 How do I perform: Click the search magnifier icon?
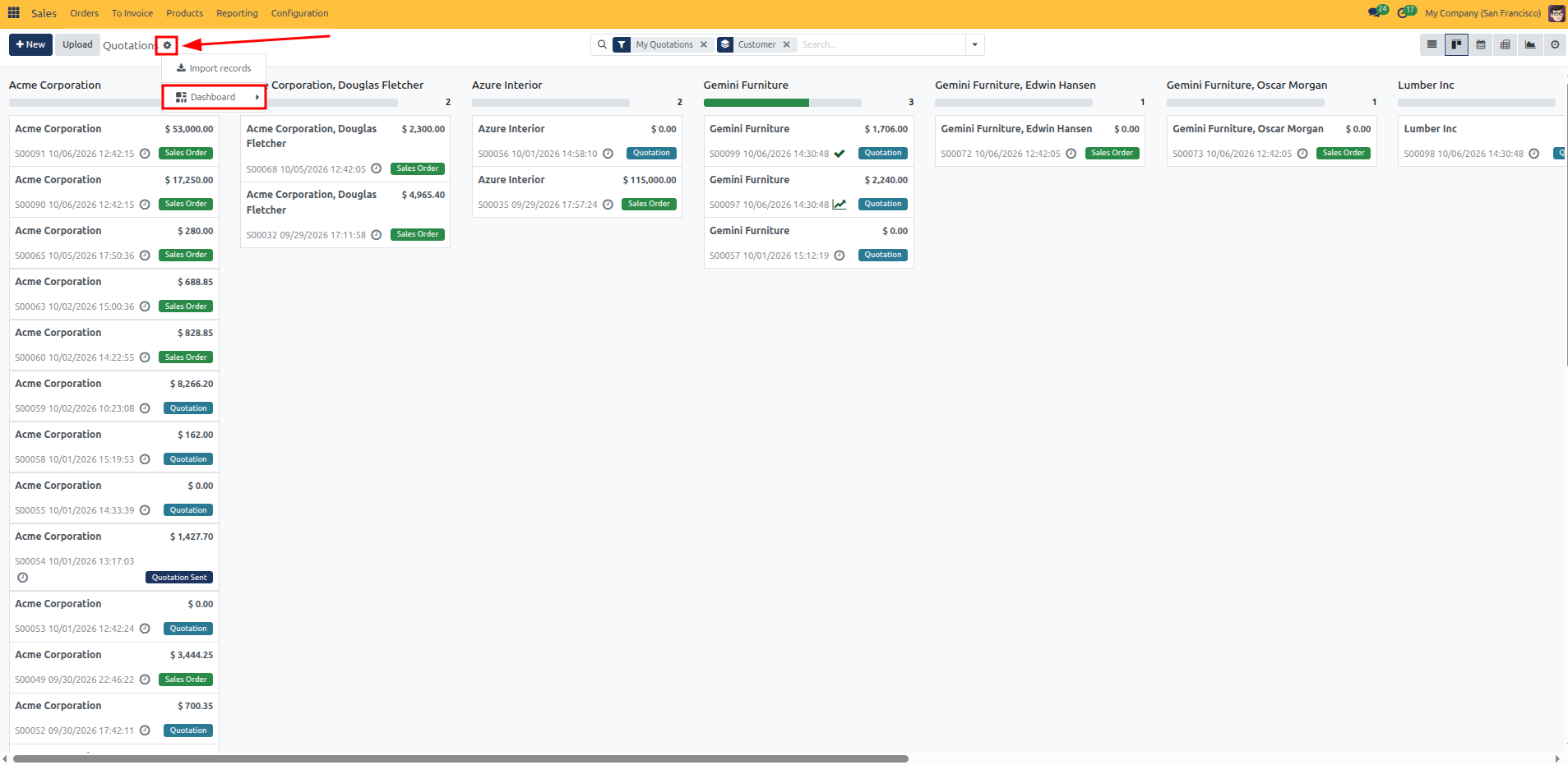click(x=602, y=44)
